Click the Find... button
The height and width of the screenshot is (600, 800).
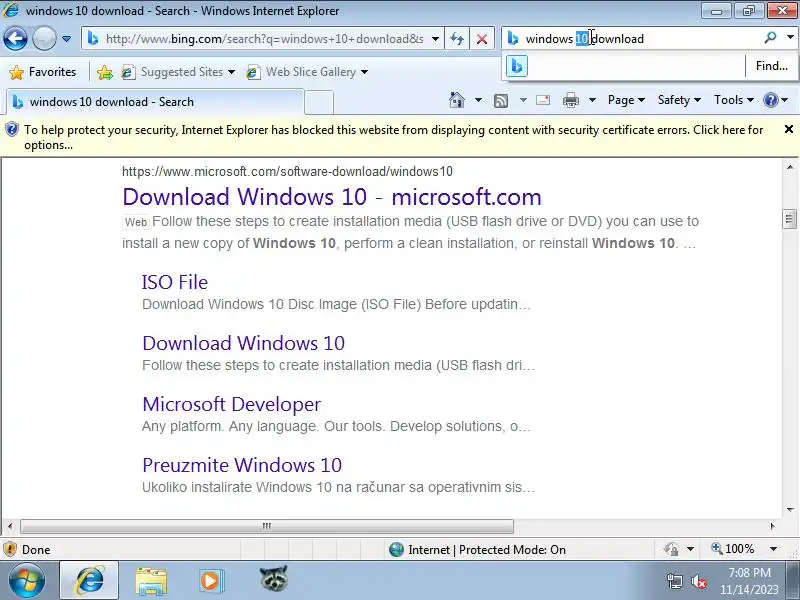tap(771, 66)
